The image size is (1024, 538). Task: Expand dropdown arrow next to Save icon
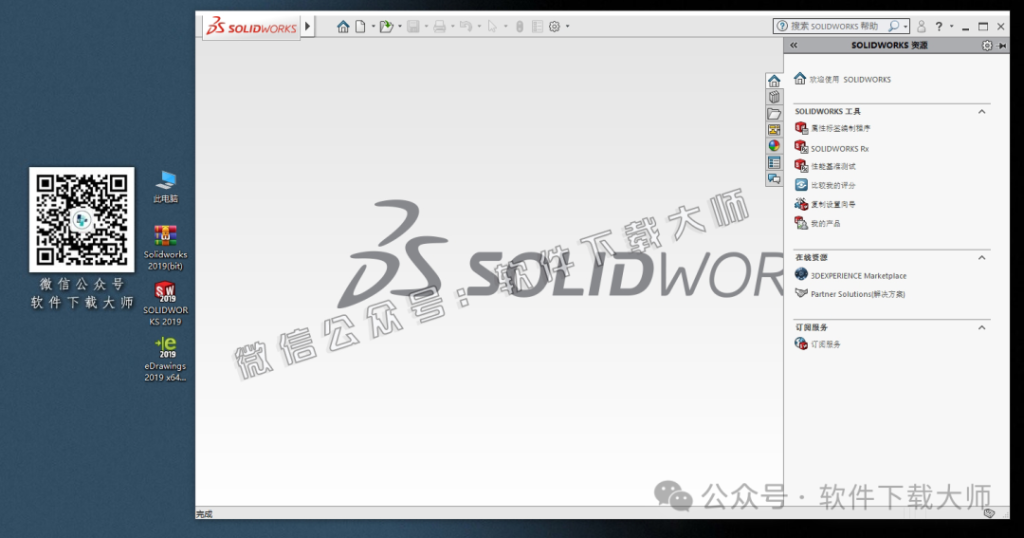[426, 27]
